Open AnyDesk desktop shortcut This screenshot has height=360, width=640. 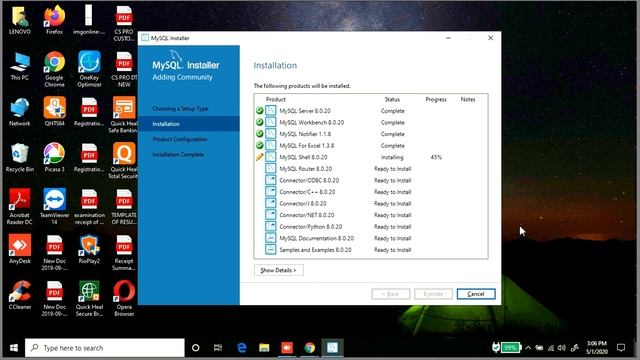pyautogui.click(x=20, y=249)
